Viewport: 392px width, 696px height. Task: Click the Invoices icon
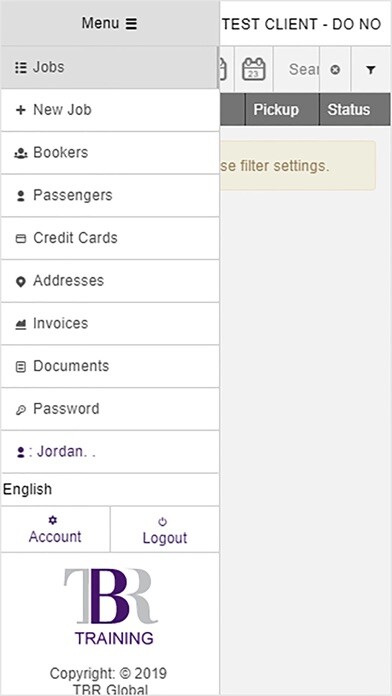click(x=20, y=324)
